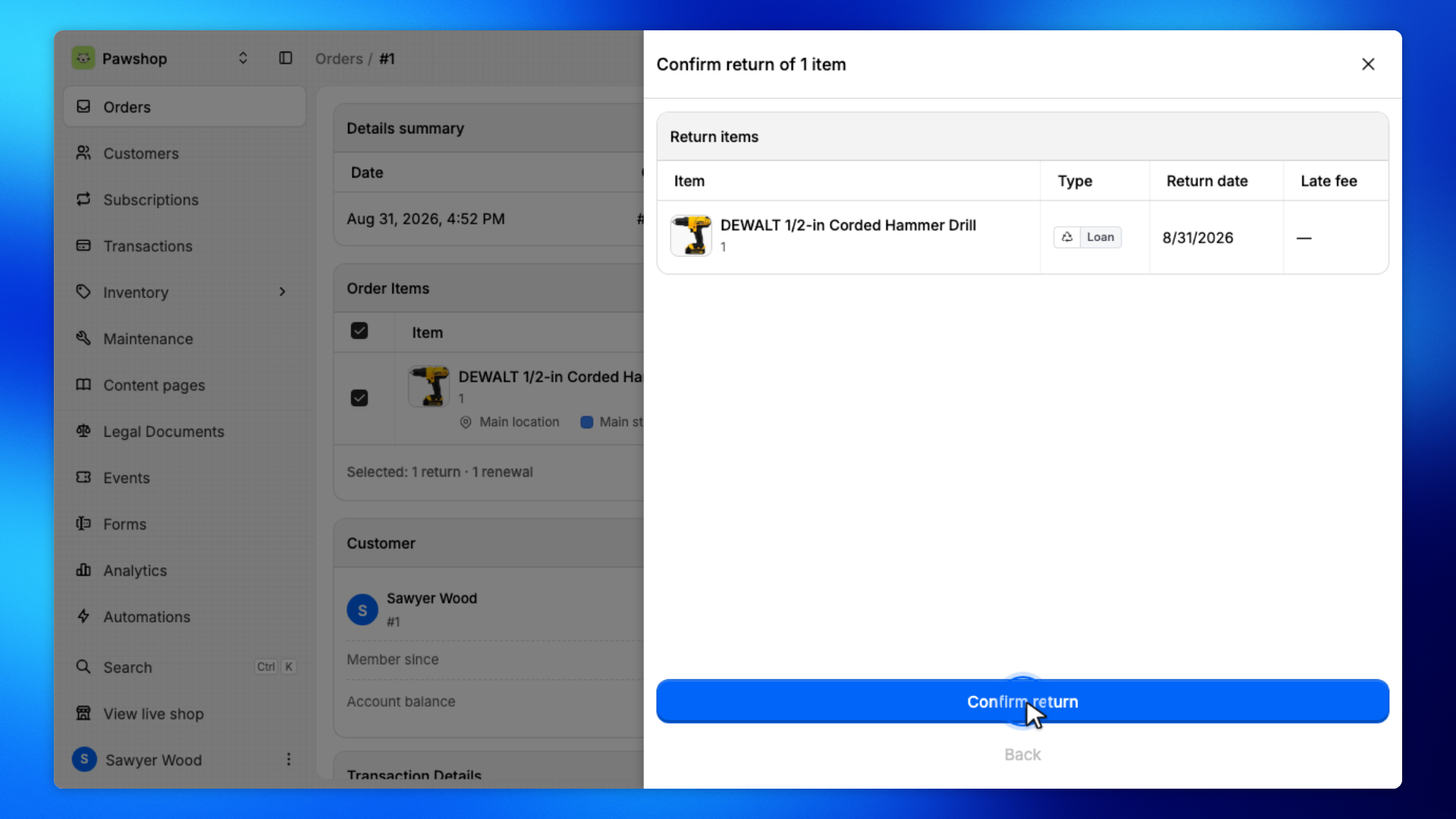Click the Orders inbox icon

(x=83, y=107)
